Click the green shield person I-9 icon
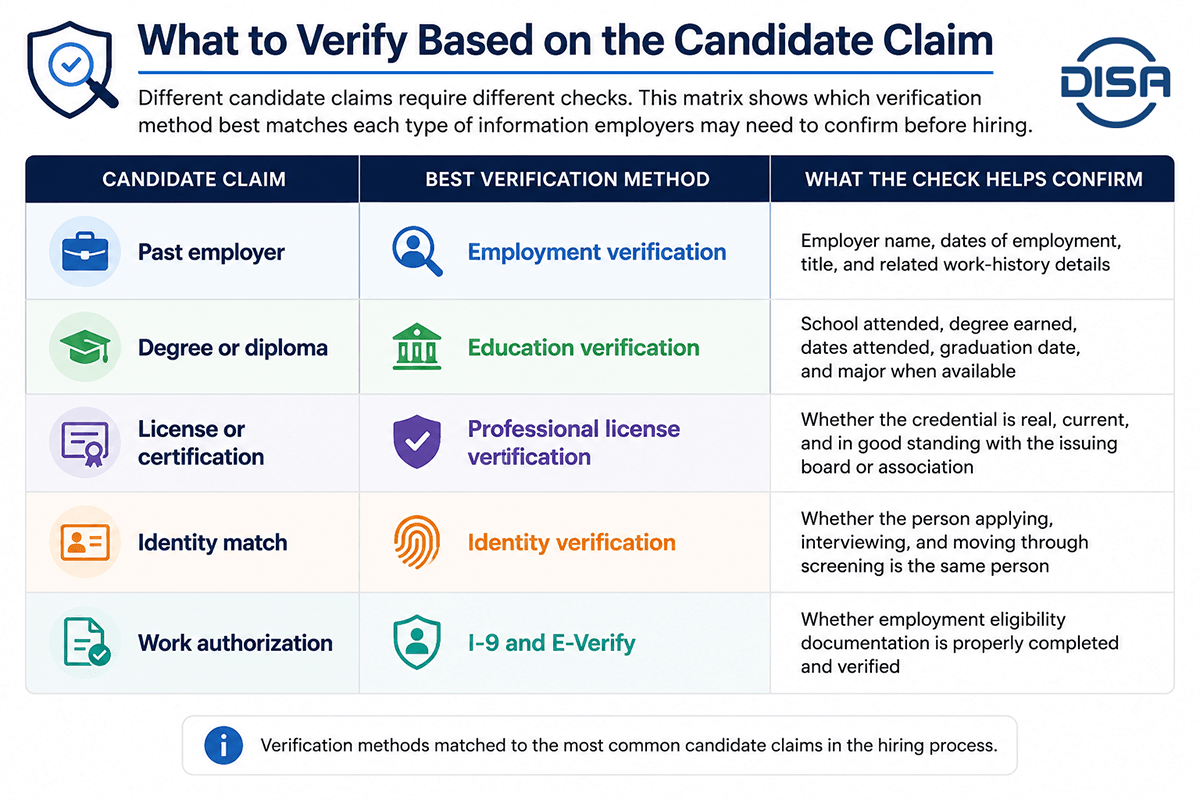The image size is (1200, 800). (417, 642)
